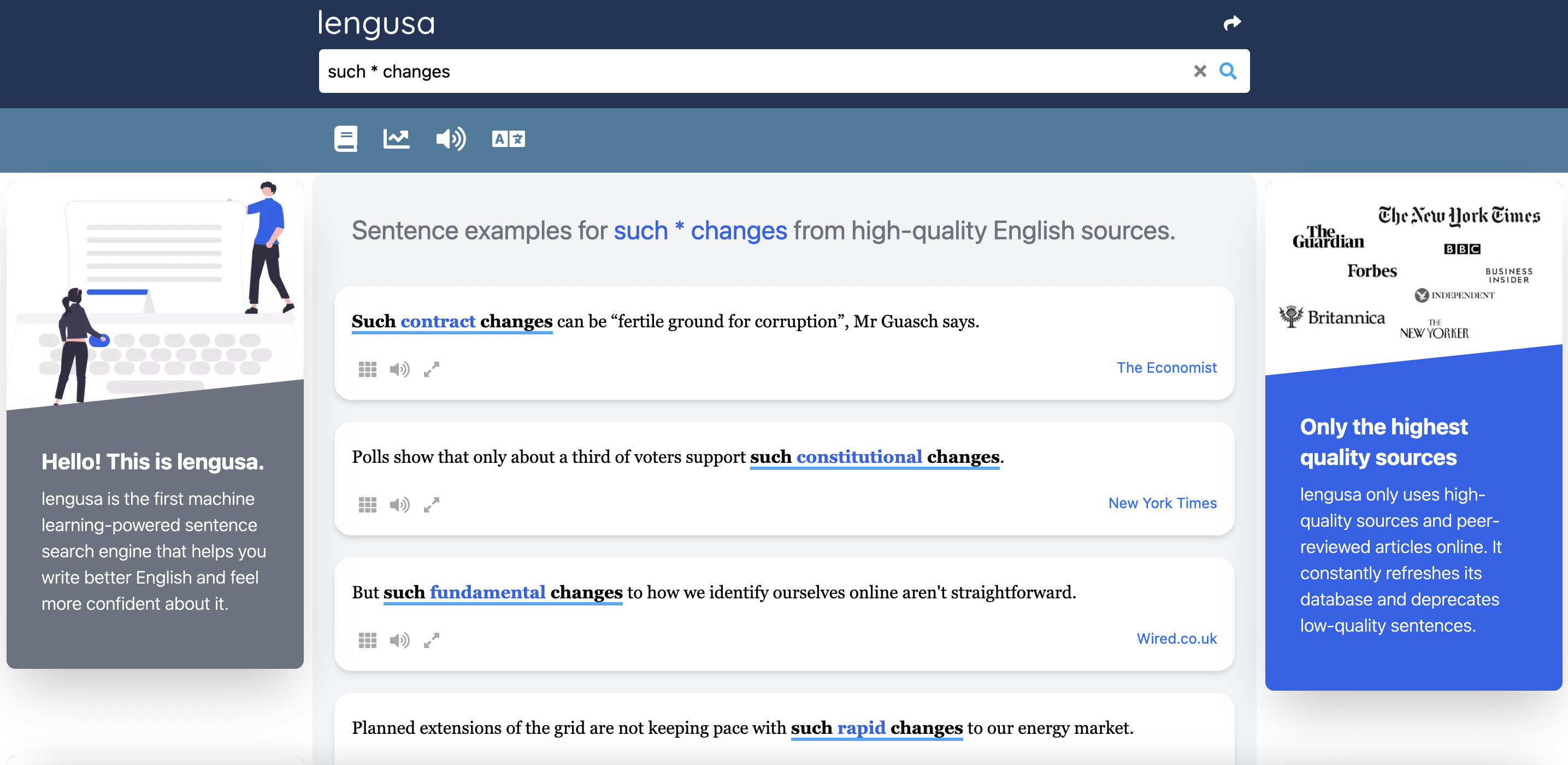Play audio for 'constitutional changes' sentence
This screenshot has width=1568, height=765.
tap(399, 505)
